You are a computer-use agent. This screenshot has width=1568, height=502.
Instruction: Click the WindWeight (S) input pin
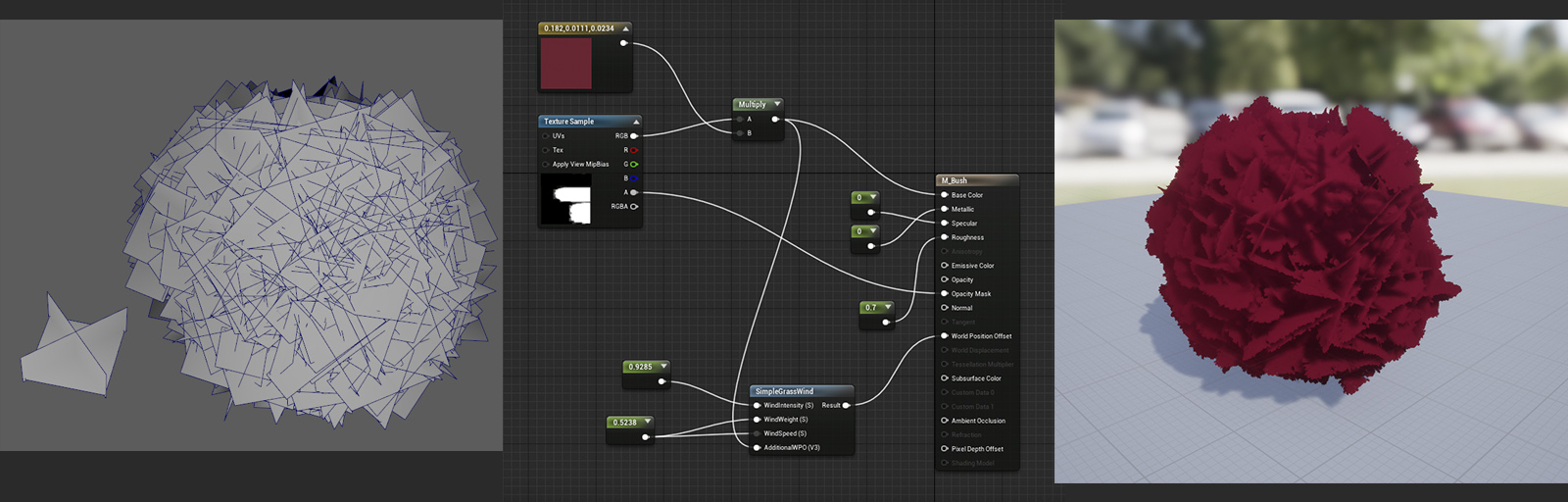coord(757,420)
